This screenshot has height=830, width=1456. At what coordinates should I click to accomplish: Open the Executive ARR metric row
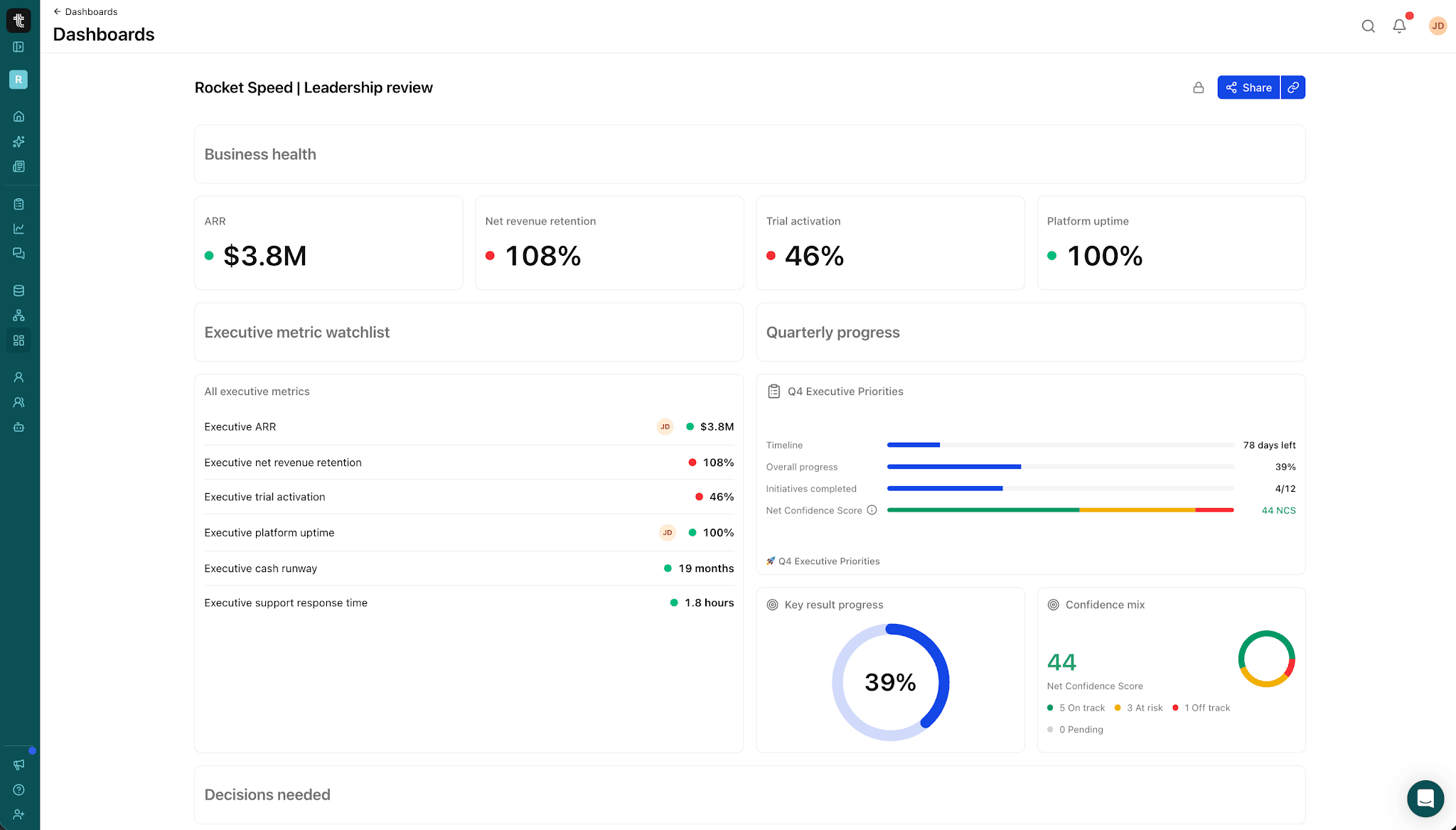[x=469, y=426]
